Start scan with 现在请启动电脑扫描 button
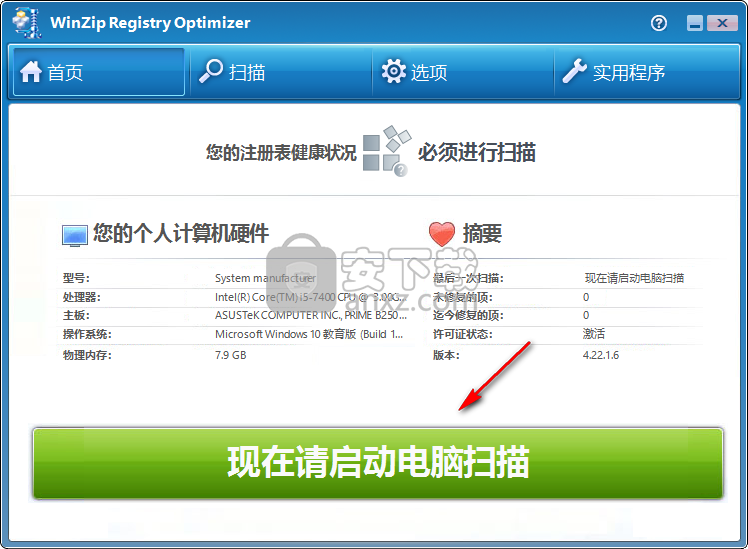The image size is (748, 549). tap(378, 463)
